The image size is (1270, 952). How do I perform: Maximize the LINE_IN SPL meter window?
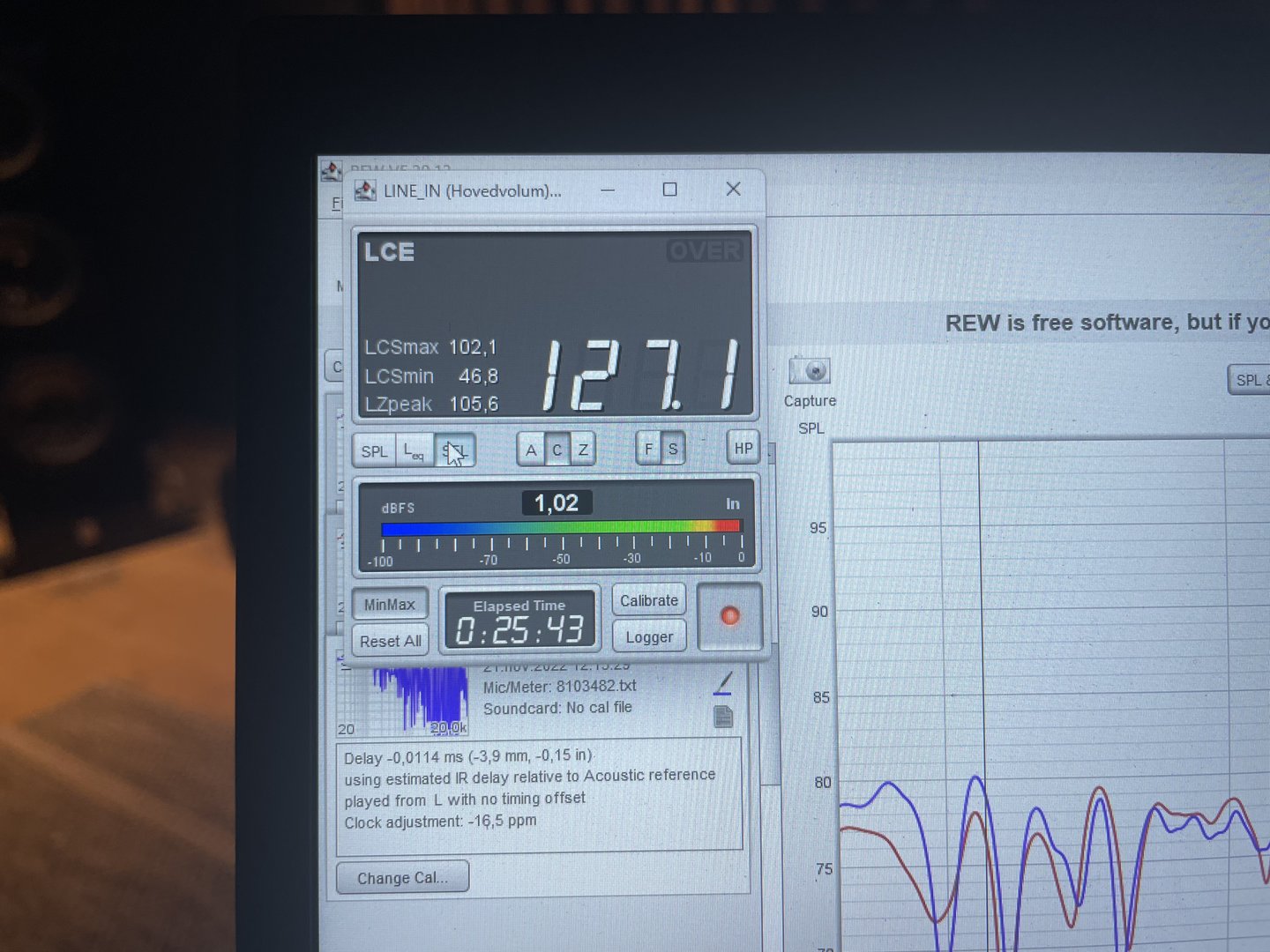[670, 190]
